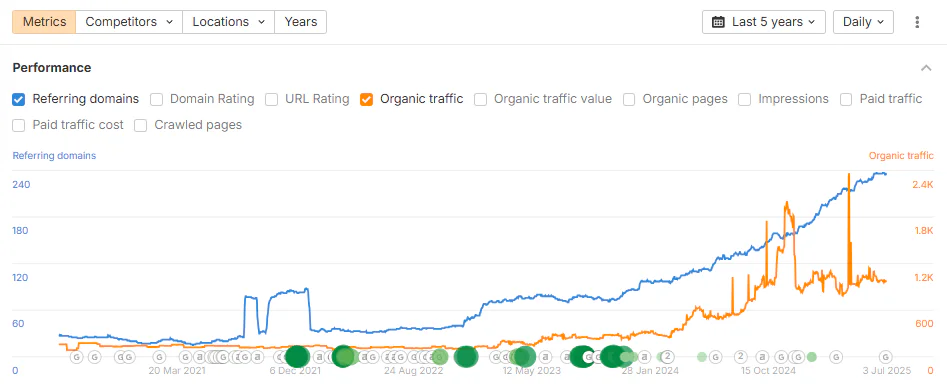Click the calendar icon beside Last 5 years
The image size is (947, 387).
[x=718, y=22]
